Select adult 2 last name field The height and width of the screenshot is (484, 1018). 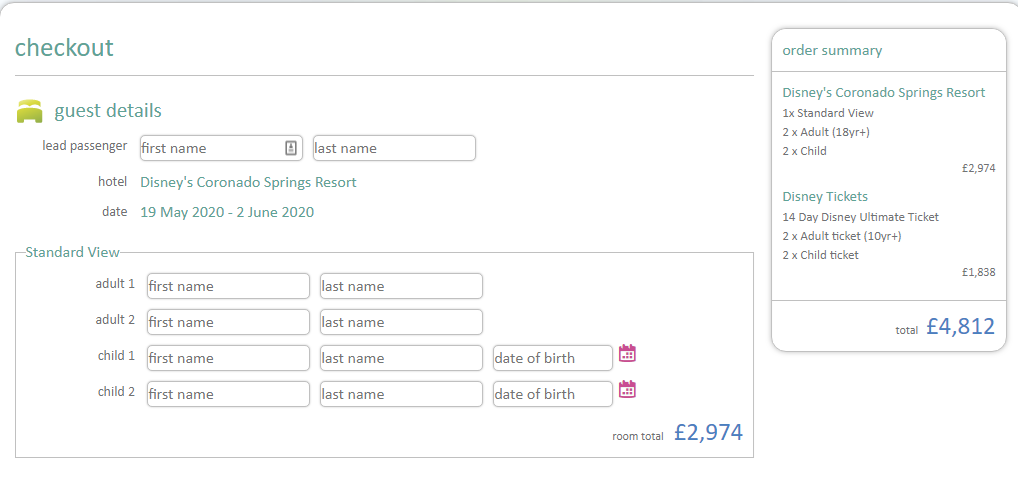[x=401, y=322]
